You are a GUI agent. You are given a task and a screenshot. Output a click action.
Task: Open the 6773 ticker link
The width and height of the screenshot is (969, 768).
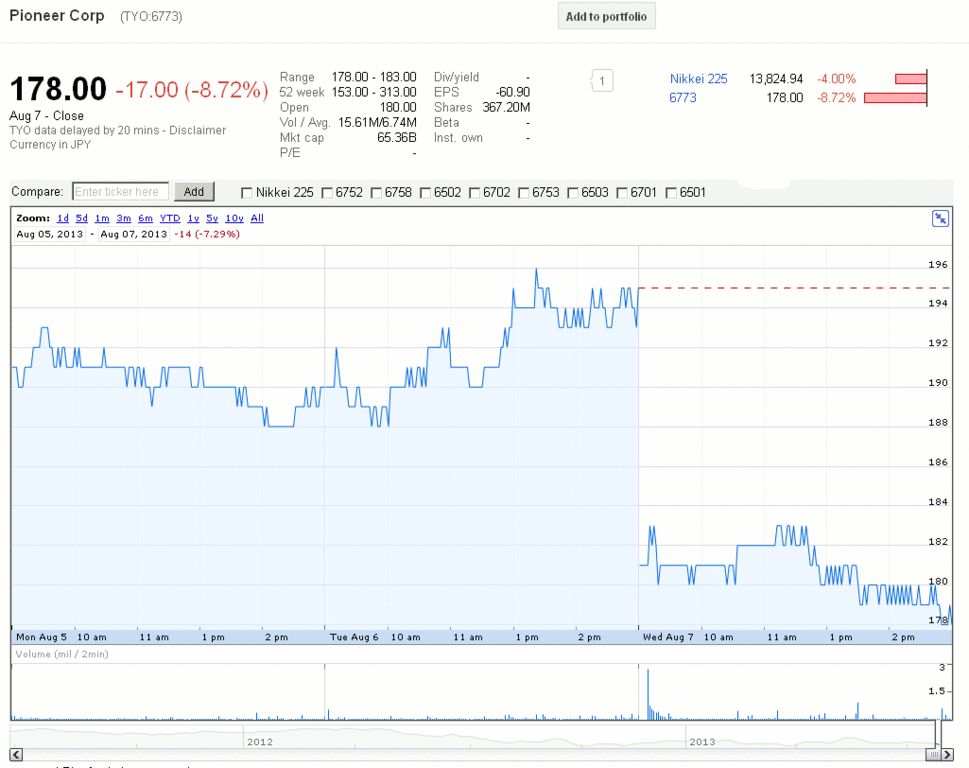pyautogui.click(x=683, y=98)
